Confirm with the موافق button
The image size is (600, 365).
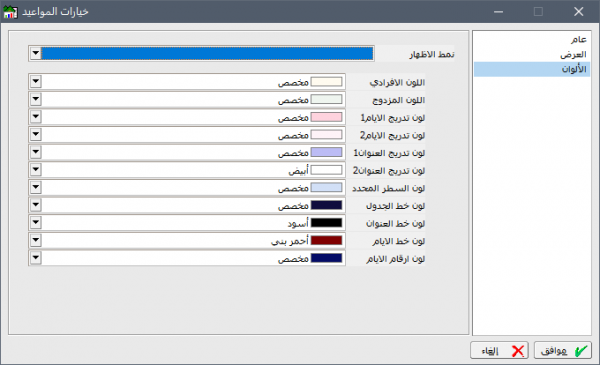point(563,350)
